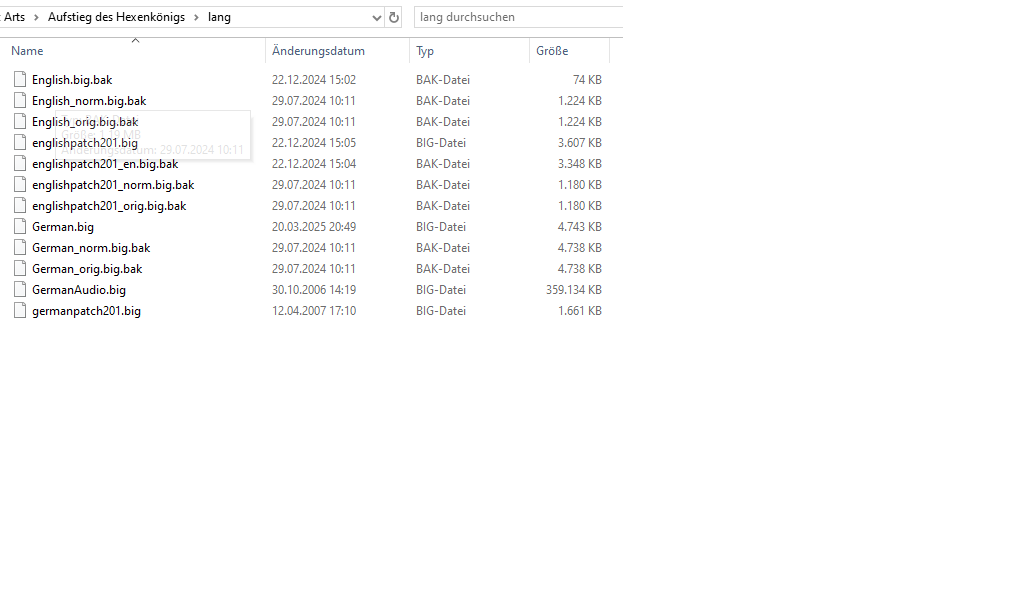The height and width of the screenshot is (595, 1016).
Task: Click the size value 74 KB
Action: 587,80
